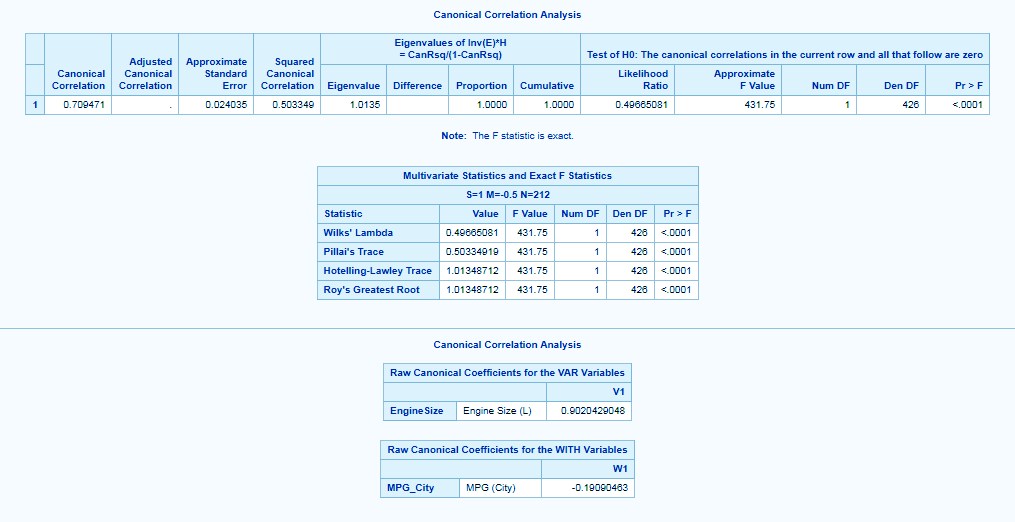The width and height of the screenshot is (1015, 522).
Task: Click the Pillai's Trace row label
Action: (x=353, y=251)
